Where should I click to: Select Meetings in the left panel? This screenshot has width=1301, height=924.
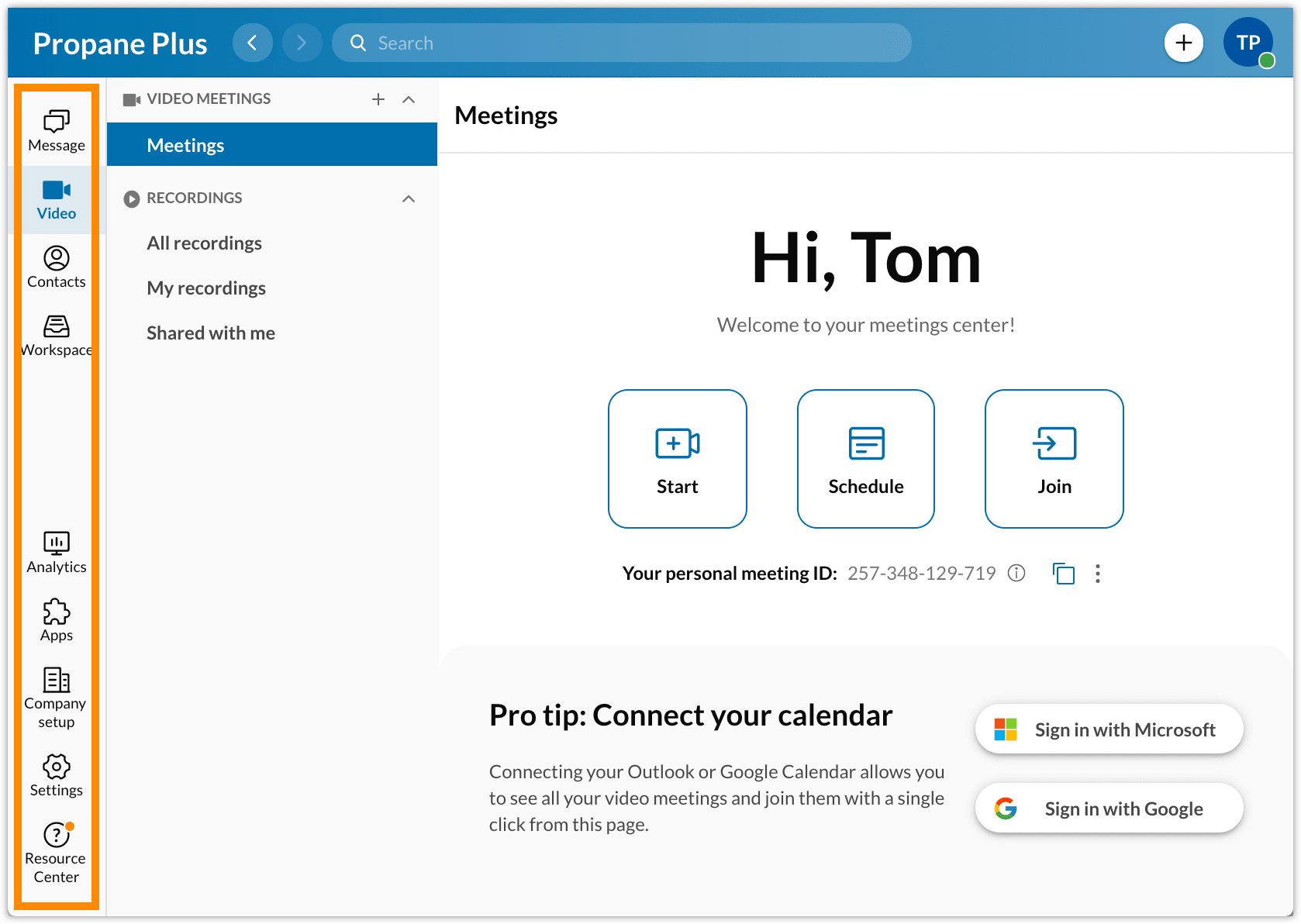(x=185, y=144)
